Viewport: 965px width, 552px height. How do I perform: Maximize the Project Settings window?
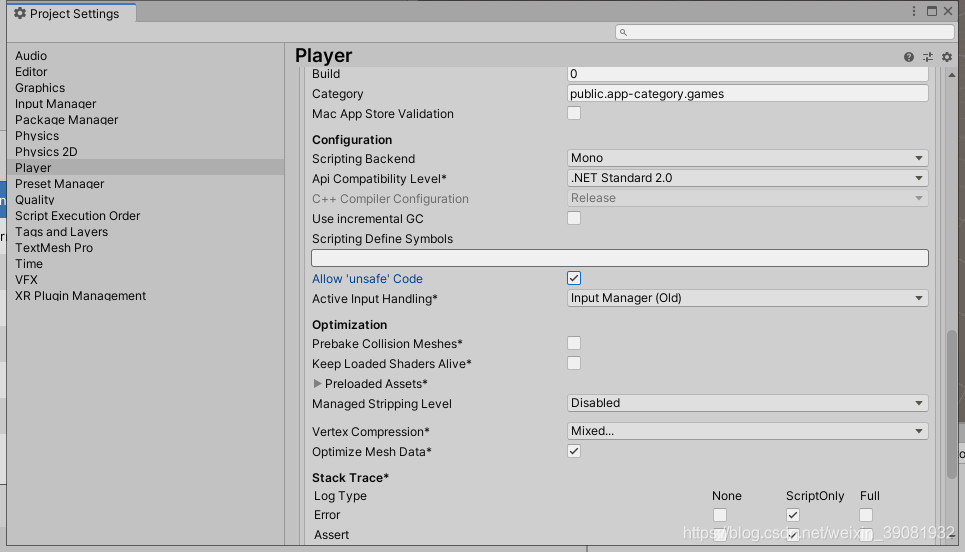pos(932,11)
